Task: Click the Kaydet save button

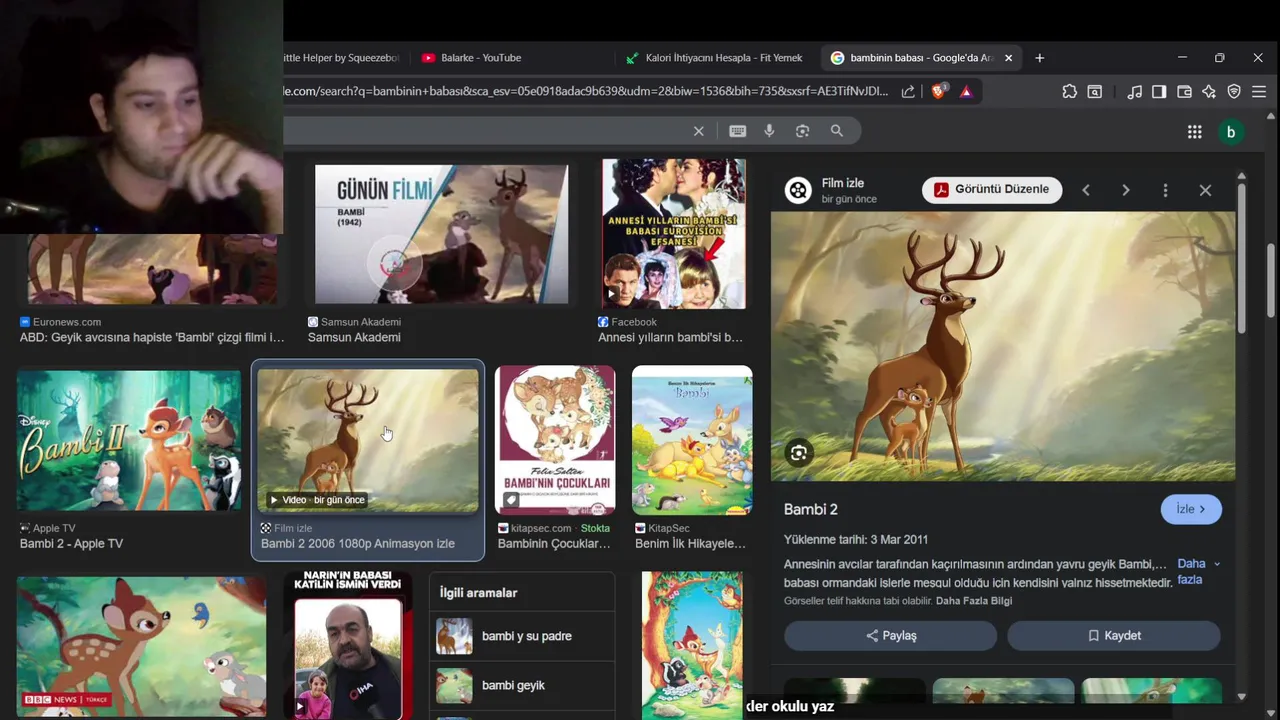Action: (x=1113, y=635)
